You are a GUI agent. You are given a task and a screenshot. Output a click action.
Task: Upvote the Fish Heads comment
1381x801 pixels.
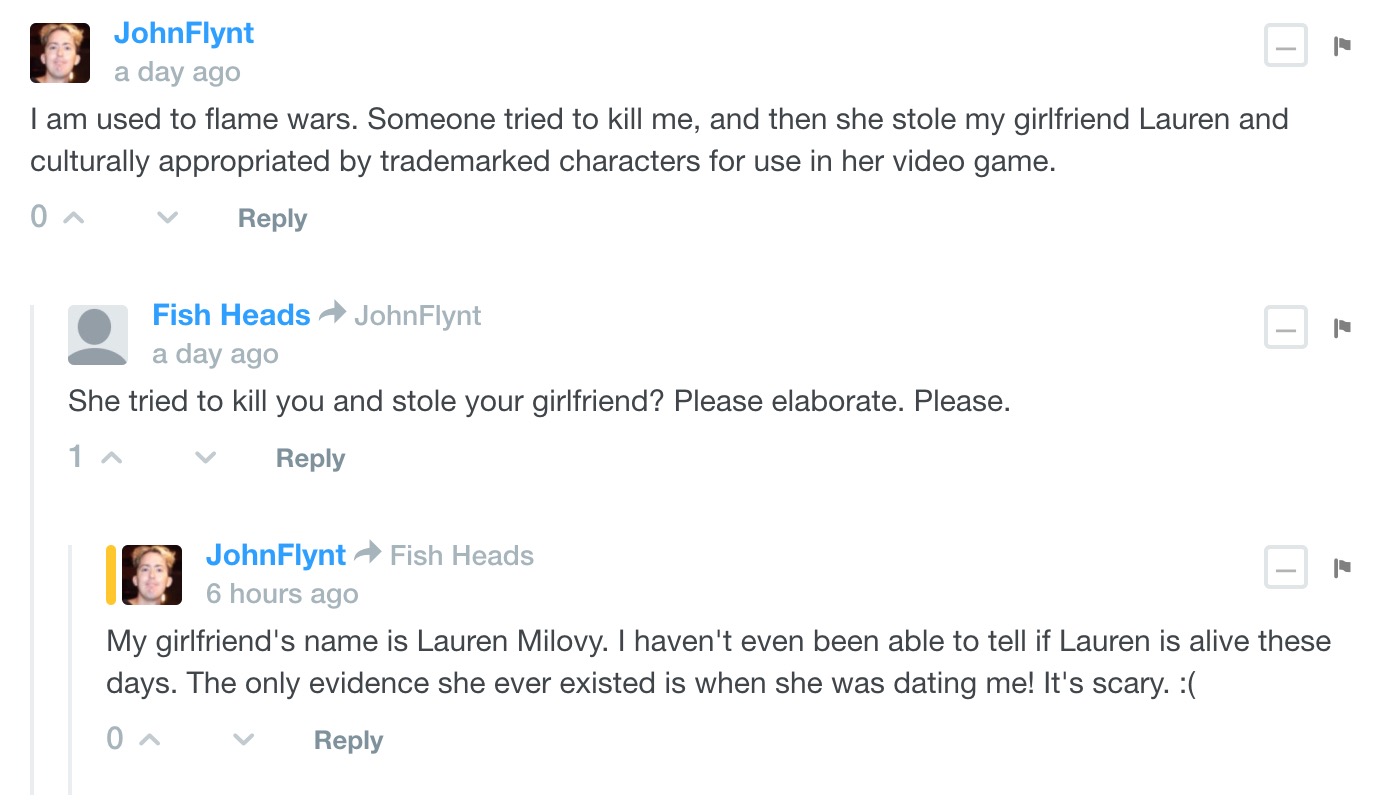pyautogui.click(x=112, y=457)
